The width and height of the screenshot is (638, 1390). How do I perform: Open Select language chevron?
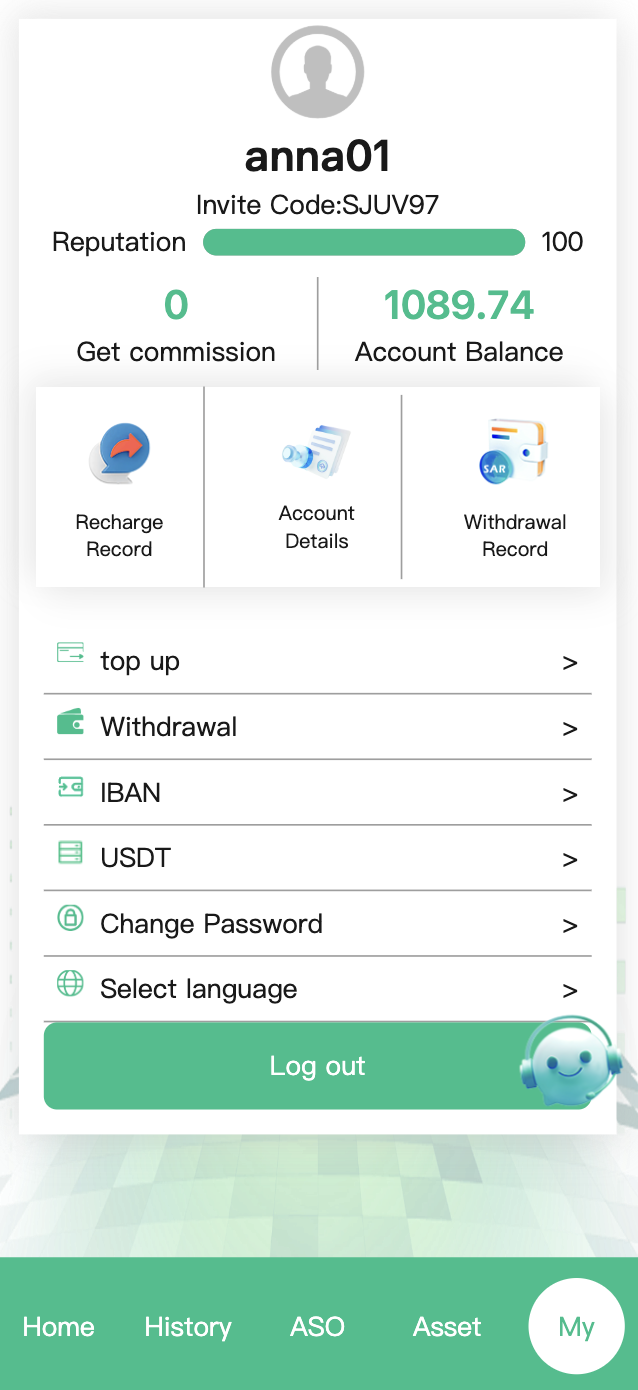tap(570, 991)
